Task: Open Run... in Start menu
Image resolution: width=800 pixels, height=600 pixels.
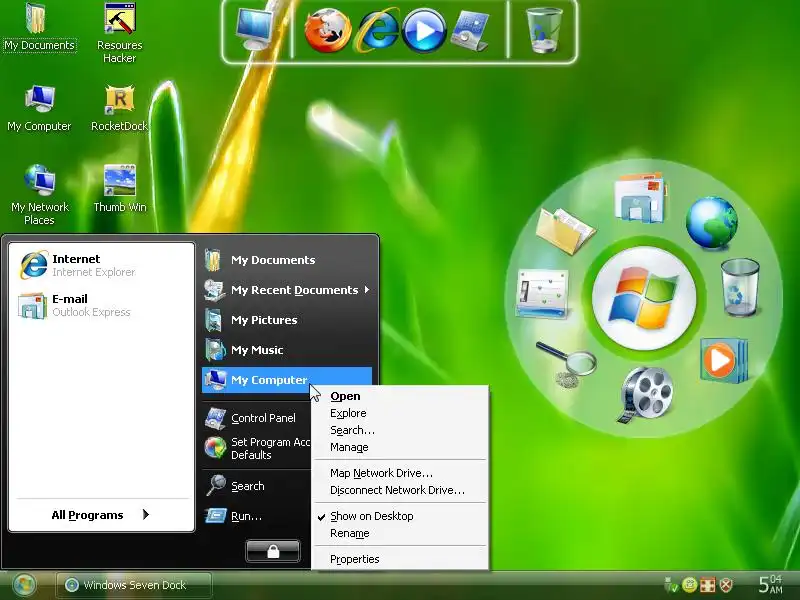Action: 256,516
